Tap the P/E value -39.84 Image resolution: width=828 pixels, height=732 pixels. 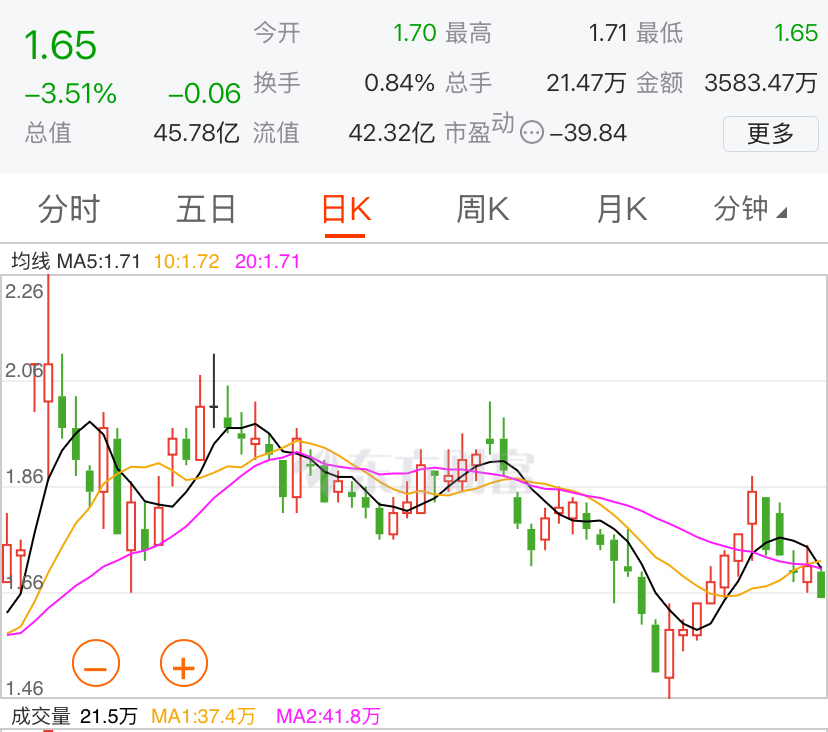[588, 133]
